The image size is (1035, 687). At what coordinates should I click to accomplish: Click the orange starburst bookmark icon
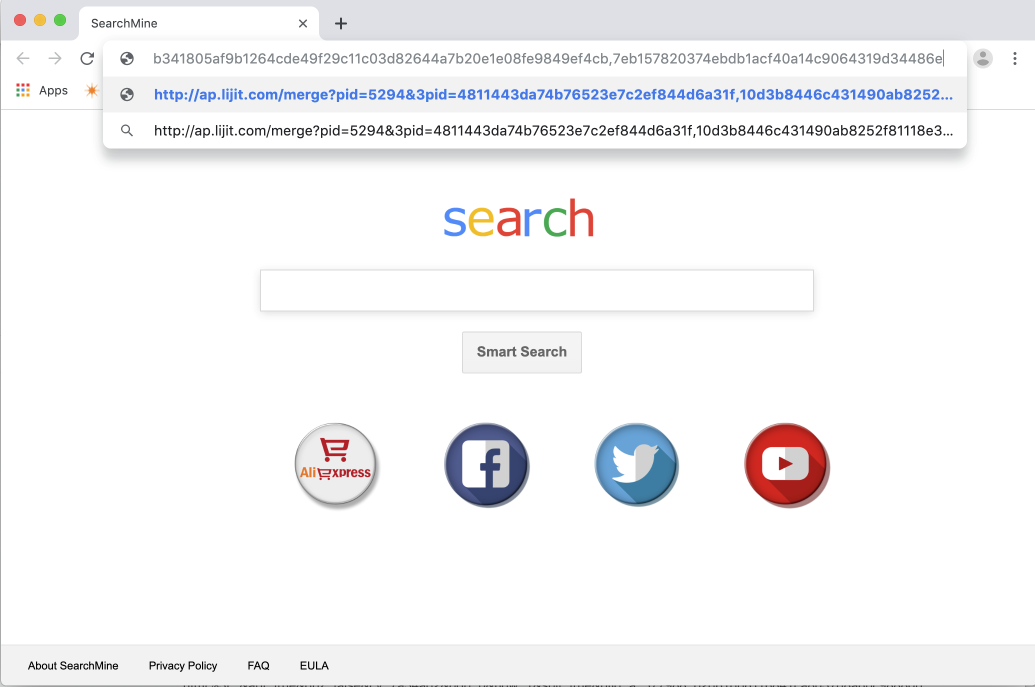point(92,90)
